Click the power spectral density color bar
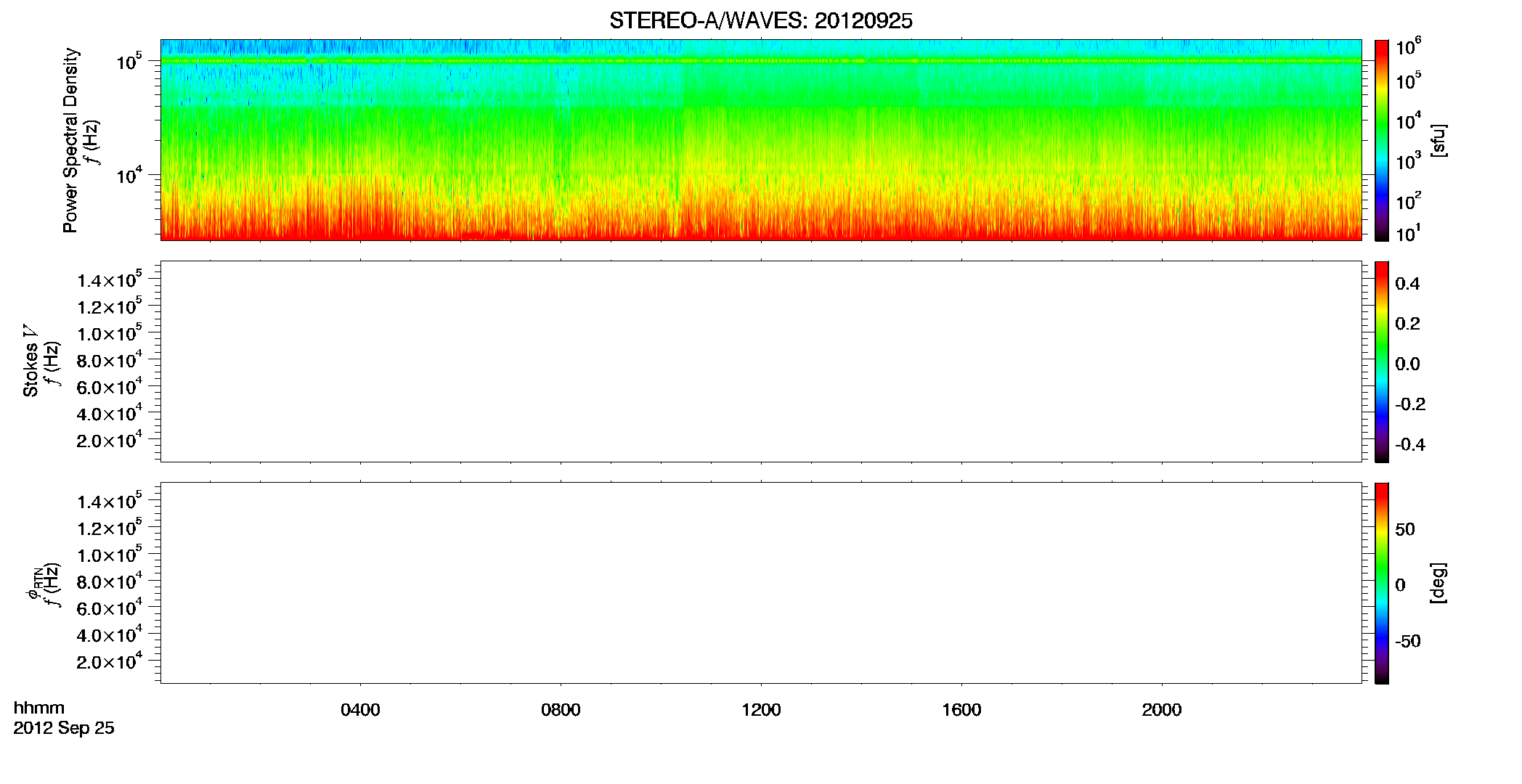This screenshot has width=1522, height=784. (1382, 140)
